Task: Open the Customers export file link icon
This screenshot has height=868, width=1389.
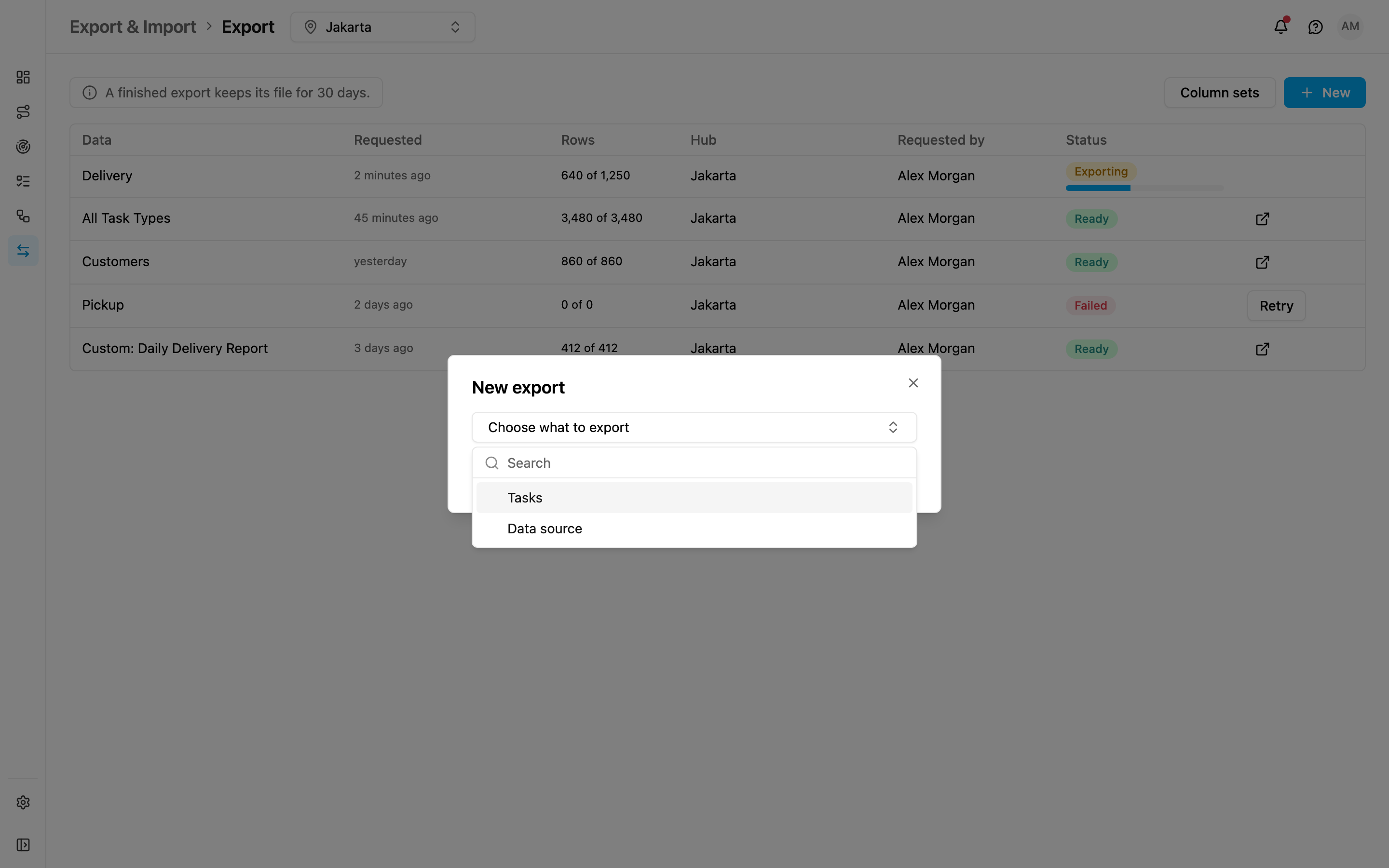Action: point(1262,262)
